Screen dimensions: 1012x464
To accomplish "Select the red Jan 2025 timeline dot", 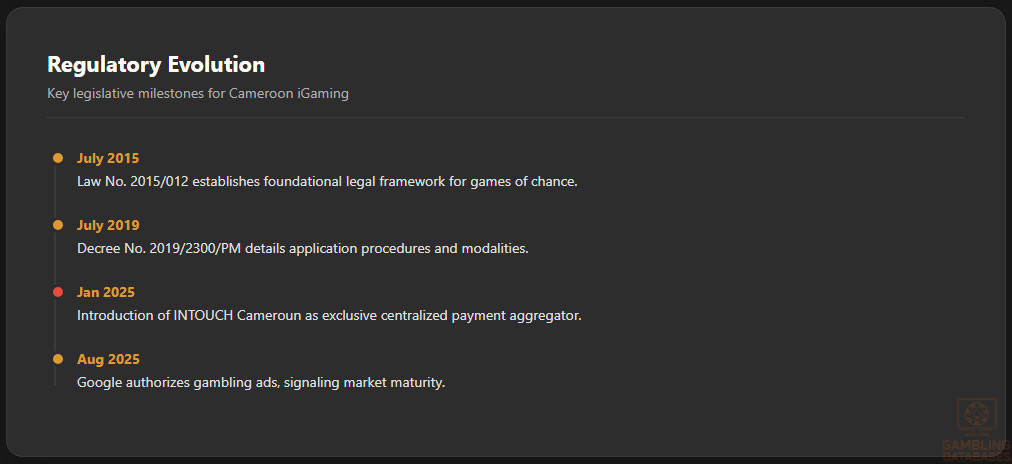I will click(58, 292).
